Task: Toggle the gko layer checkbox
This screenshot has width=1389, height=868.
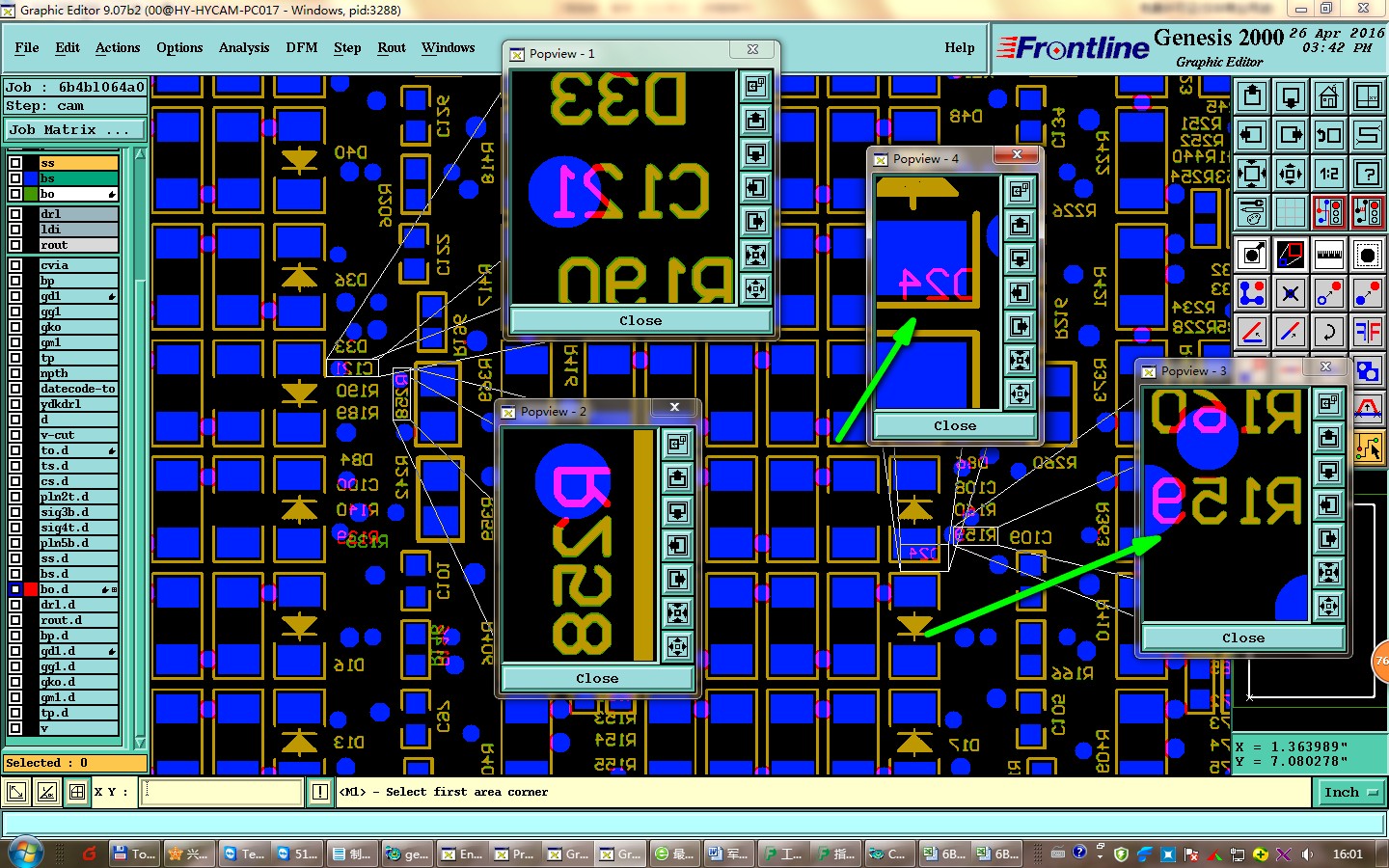Action: coord(15,327)
